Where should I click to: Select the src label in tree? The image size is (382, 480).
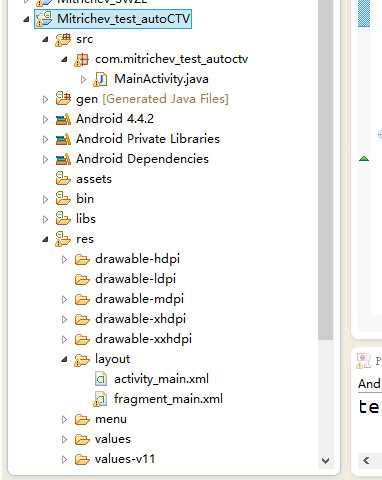(84, 39)
